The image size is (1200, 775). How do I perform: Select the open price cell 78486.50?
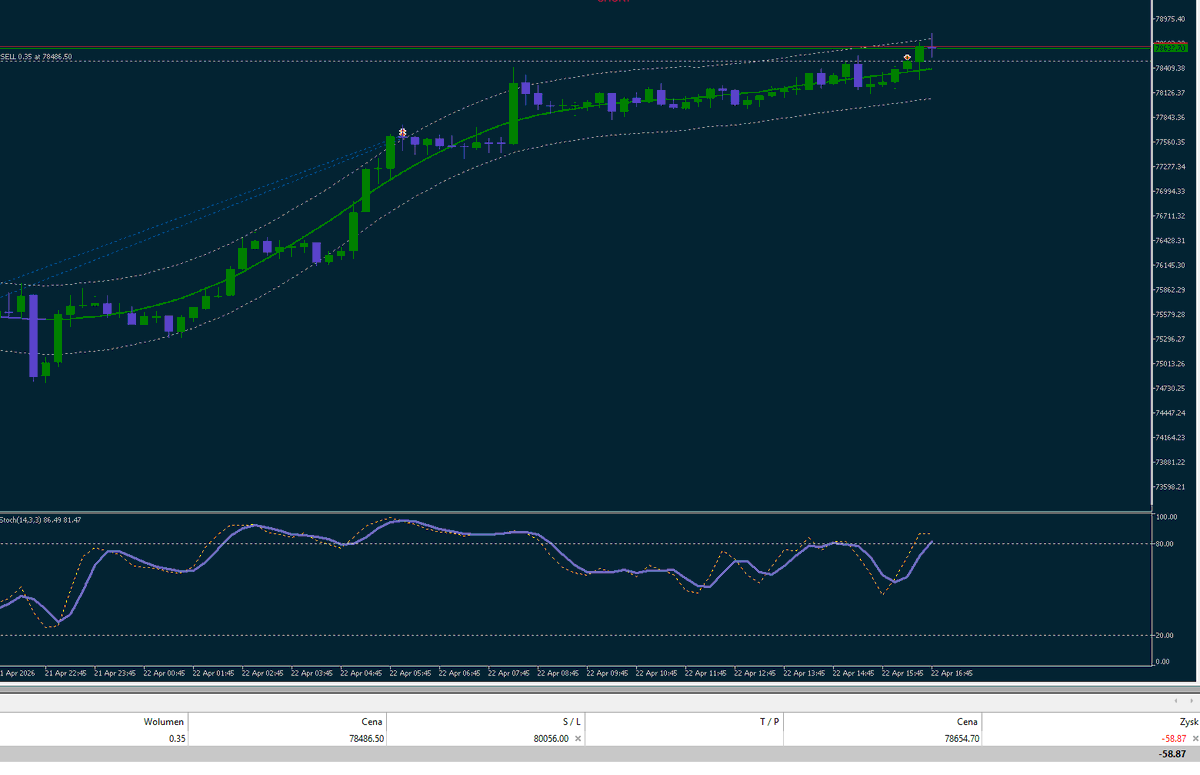click(364, 739)
